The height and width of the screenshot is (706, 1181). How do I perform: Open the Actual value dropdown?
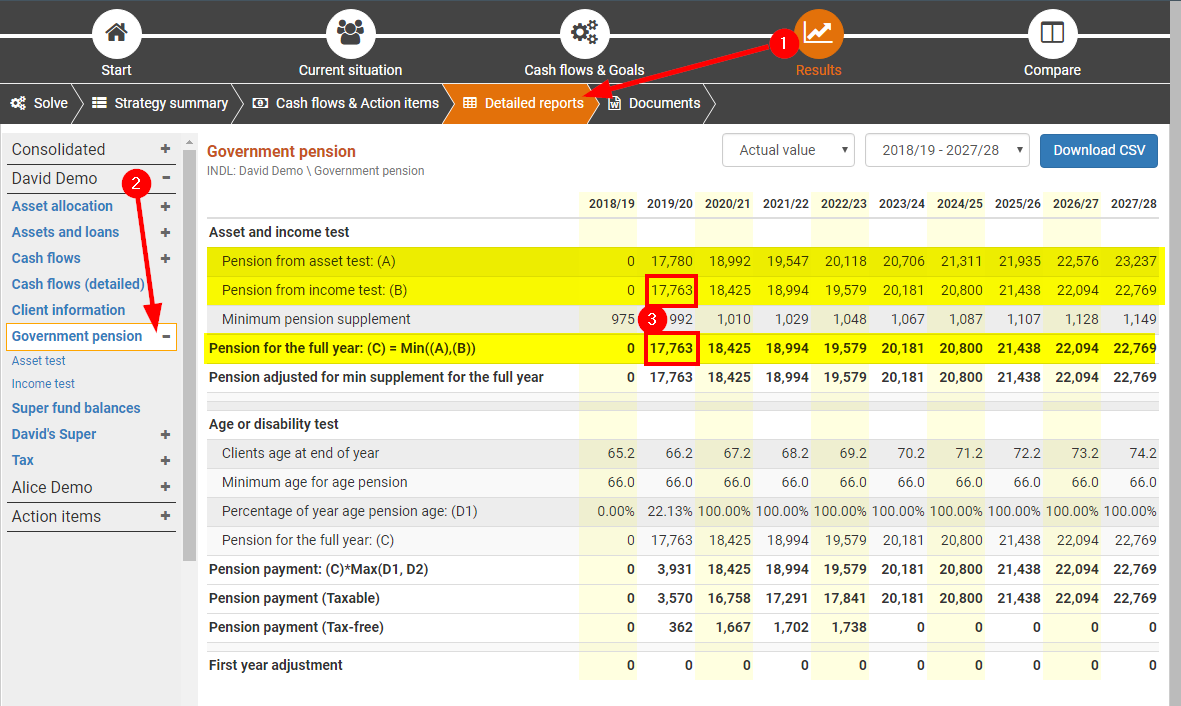click(x=788, y=150)
